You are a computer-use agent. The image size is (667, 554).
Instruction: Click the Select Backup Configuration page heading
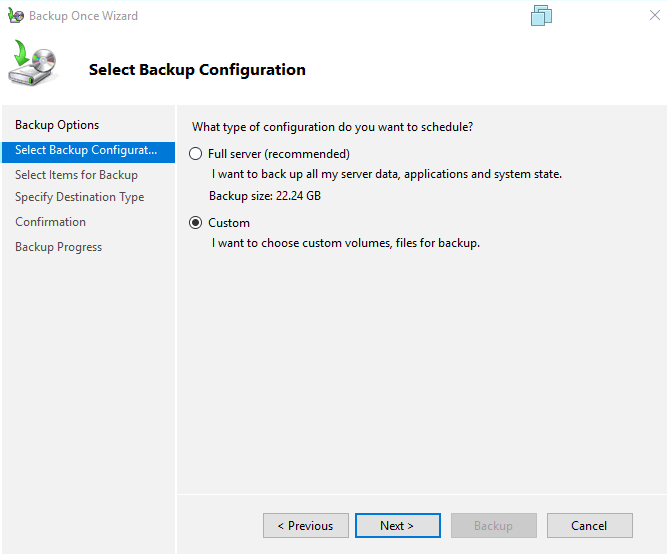click(197, 70)
